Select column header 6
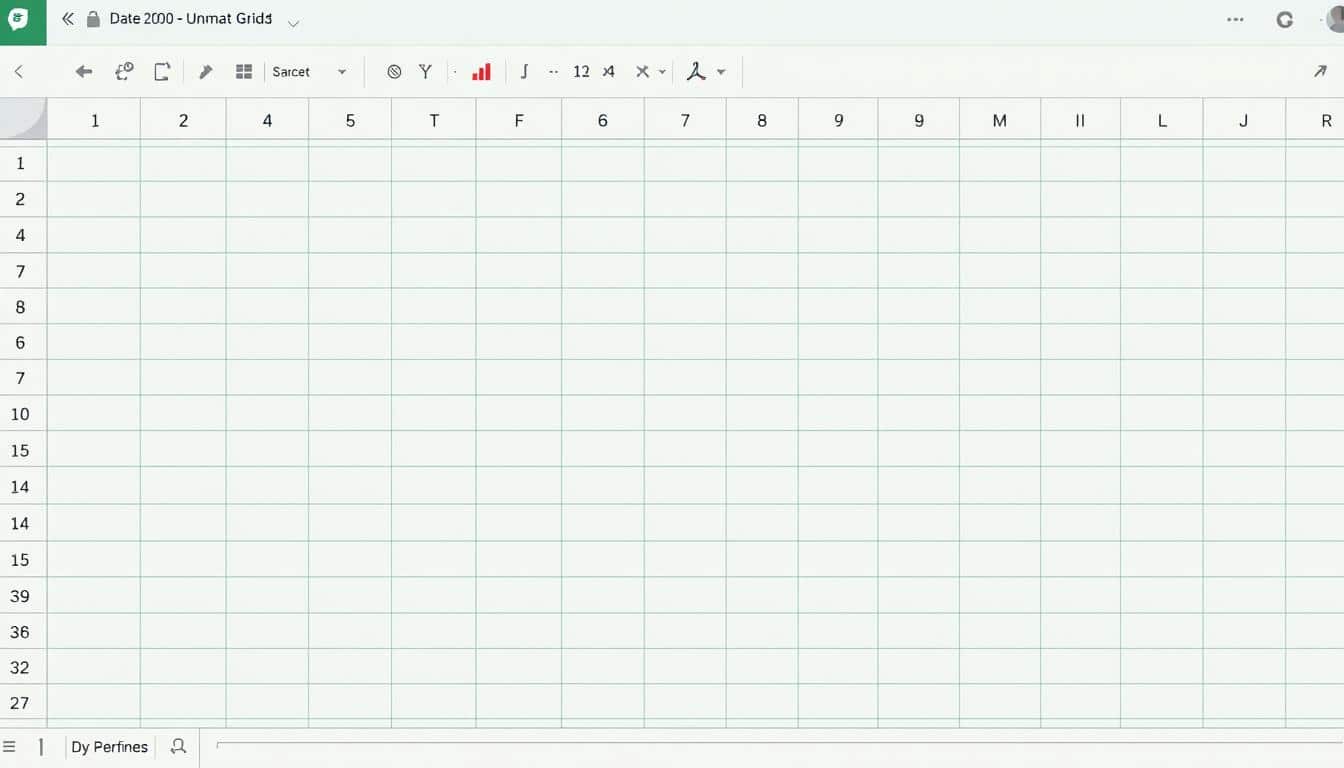1344x768 pixels. [603, 120]
